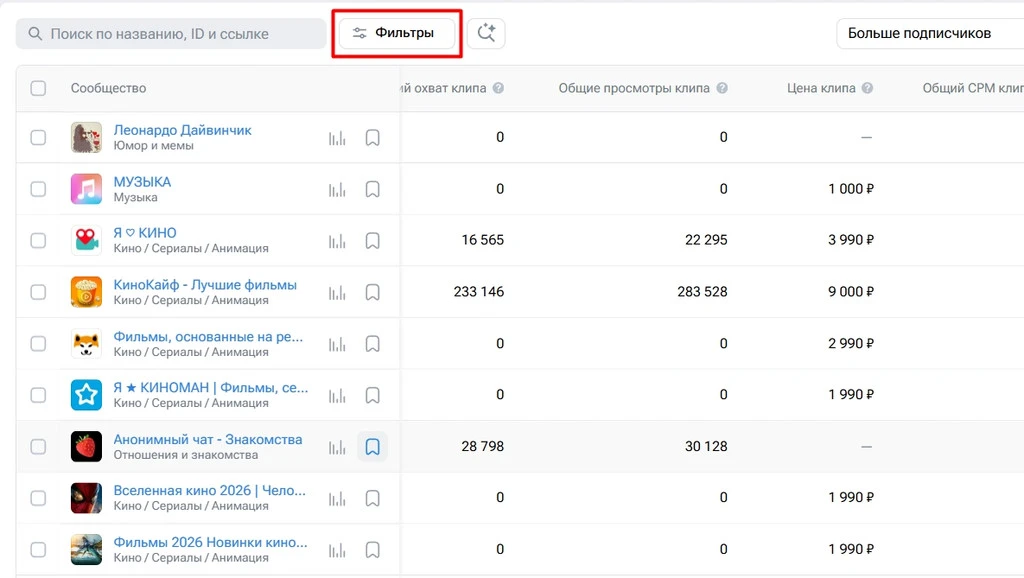Viewport: 1024px width, 578px height.
Task: Click highlighted bookmark for Анонимный чат - Знакомства
Action: click(372, 447)
